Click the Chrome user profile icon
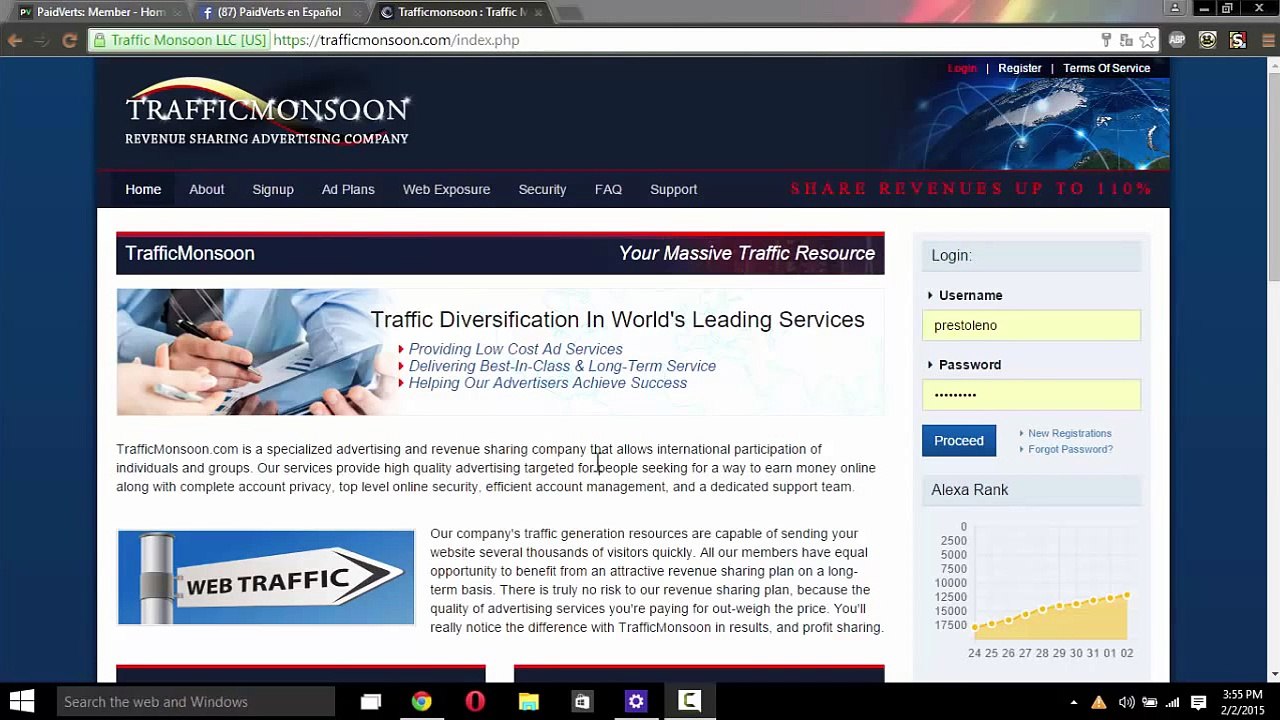This screenshot has height=720, width=1280. [1176, 8]
